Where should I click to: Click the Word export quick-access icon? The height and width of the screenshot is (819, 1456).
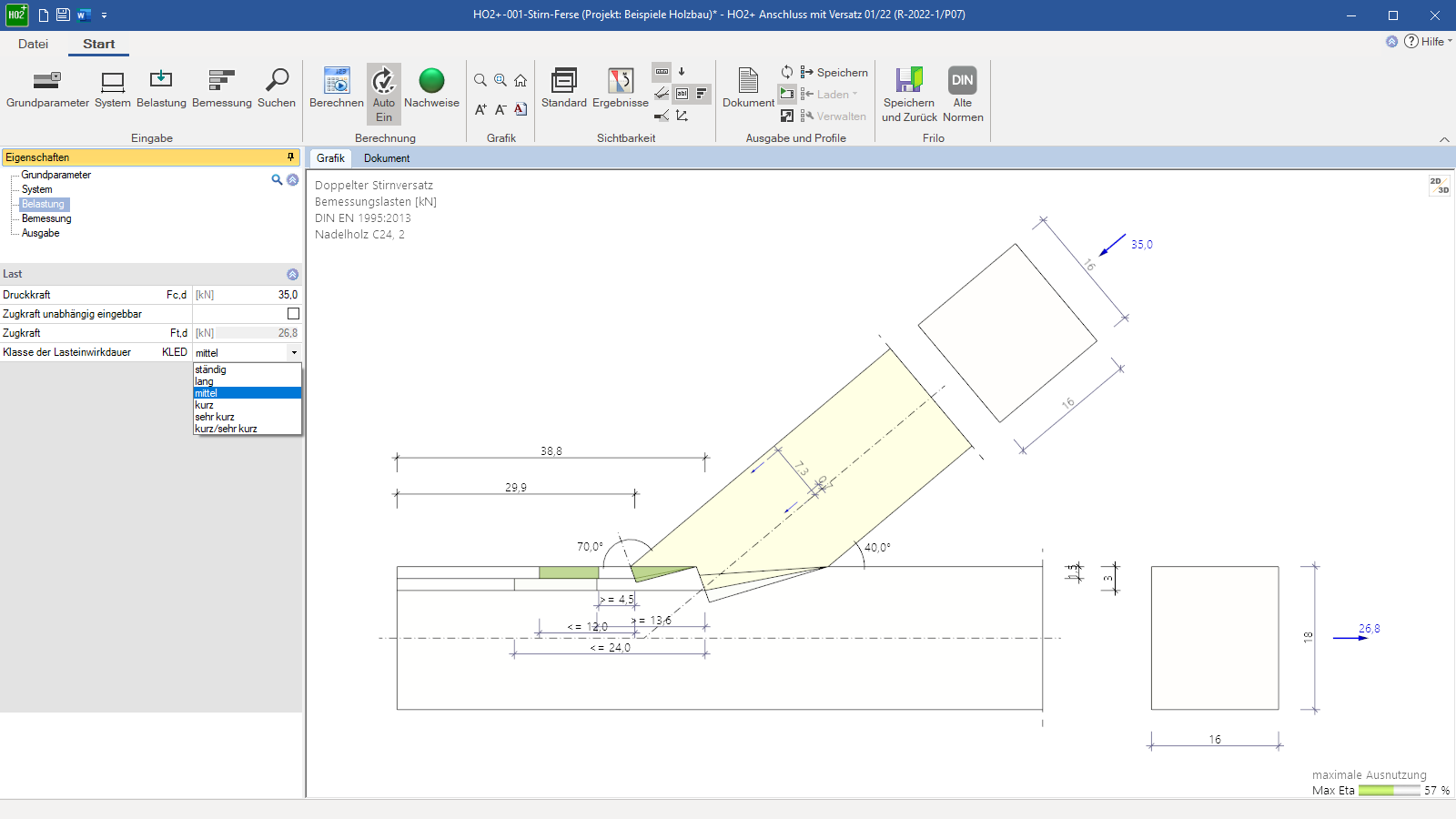click(84, 15)
